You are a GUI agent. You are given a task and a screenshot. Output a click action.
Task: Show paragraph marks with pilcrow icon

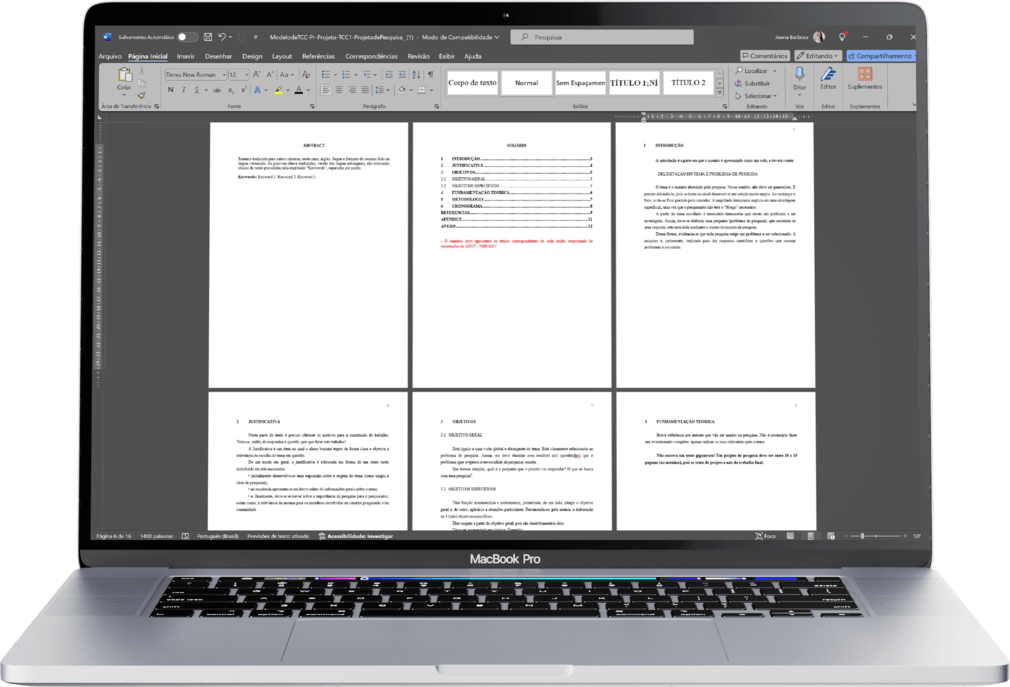pos(431,74)
